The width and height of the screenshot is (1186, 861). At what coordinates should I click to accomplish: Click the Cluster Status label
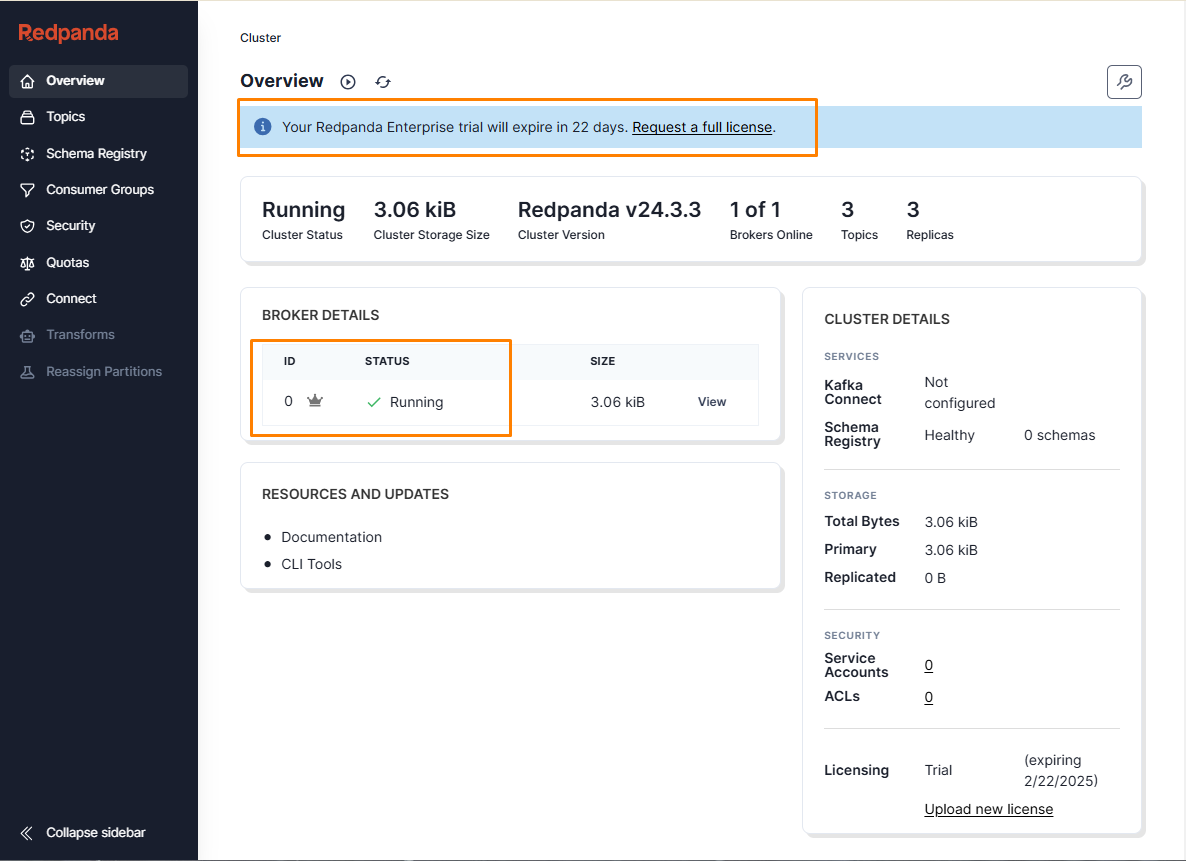[303, 235]
